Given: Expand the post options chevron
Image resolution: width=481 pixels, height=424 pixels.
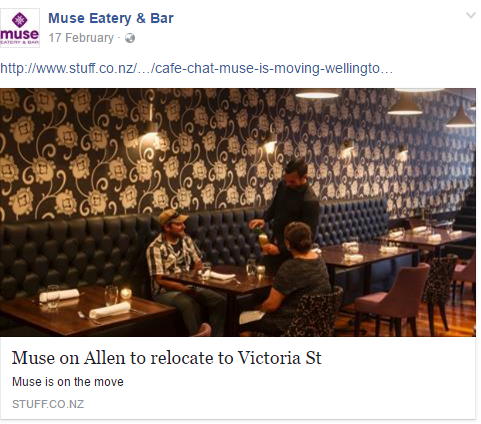Looking at the screenshot, I should [471, 15].
